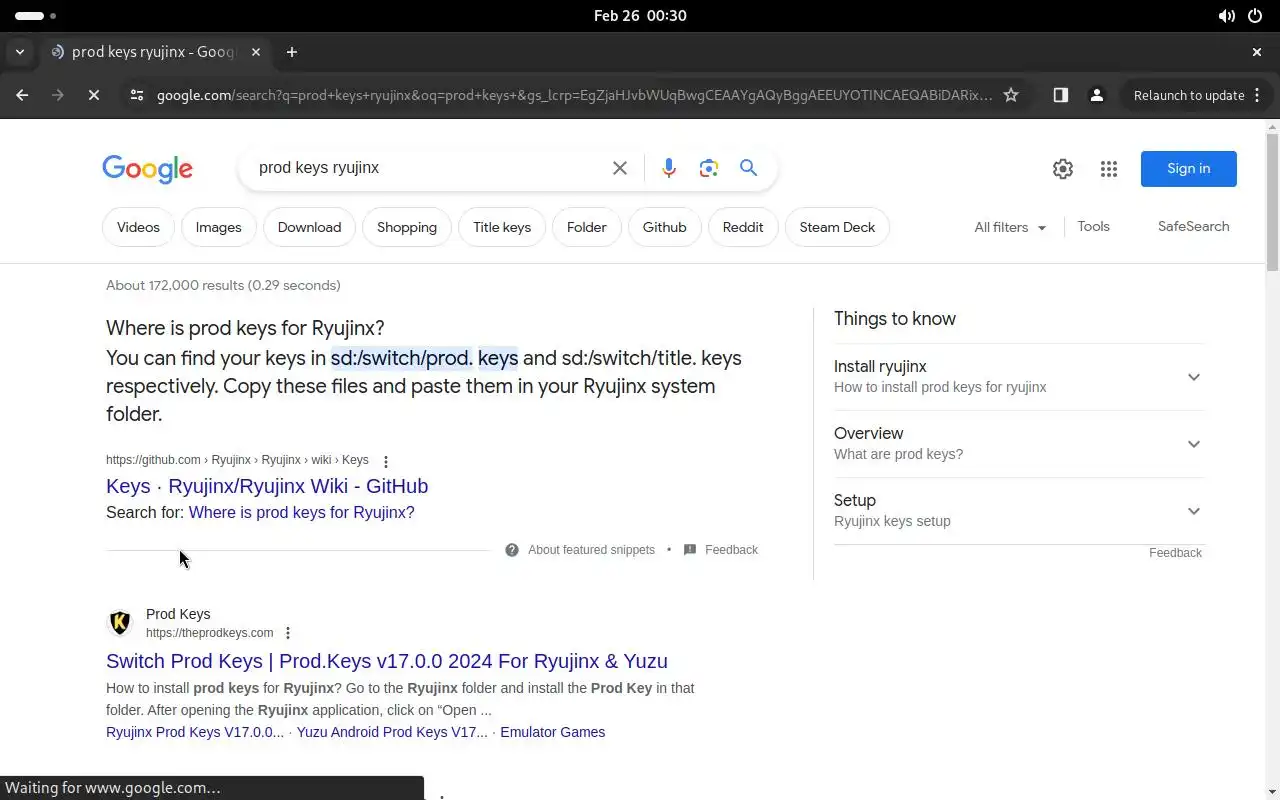
Task: Open Google quick settings gear
Action: (1063, 169)
